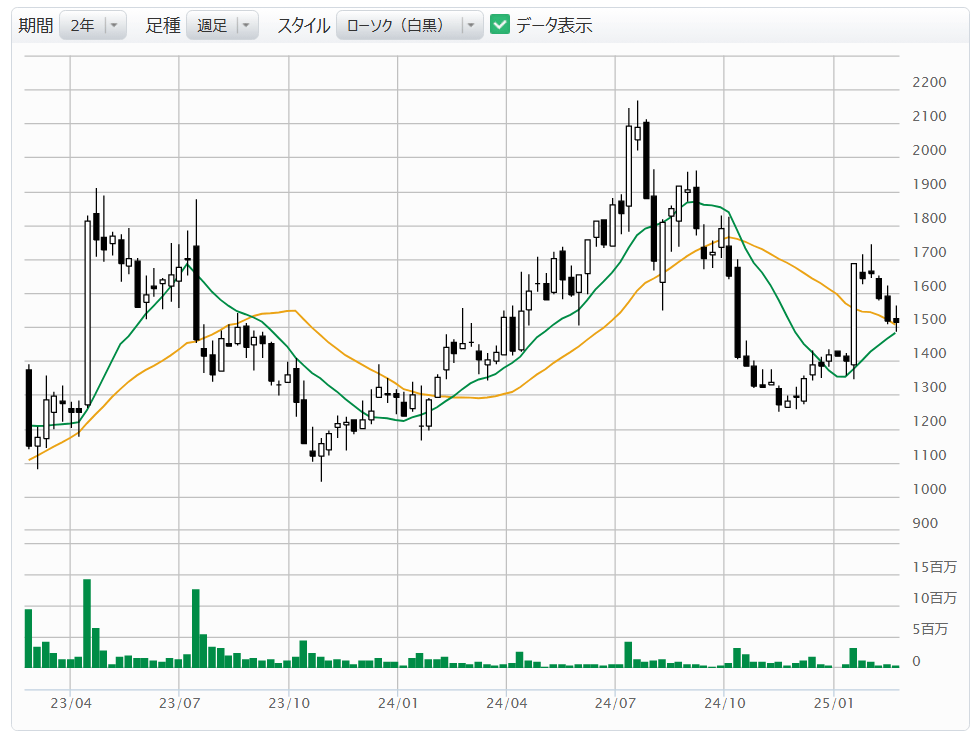Select the long white candle near 23/04

87,312
